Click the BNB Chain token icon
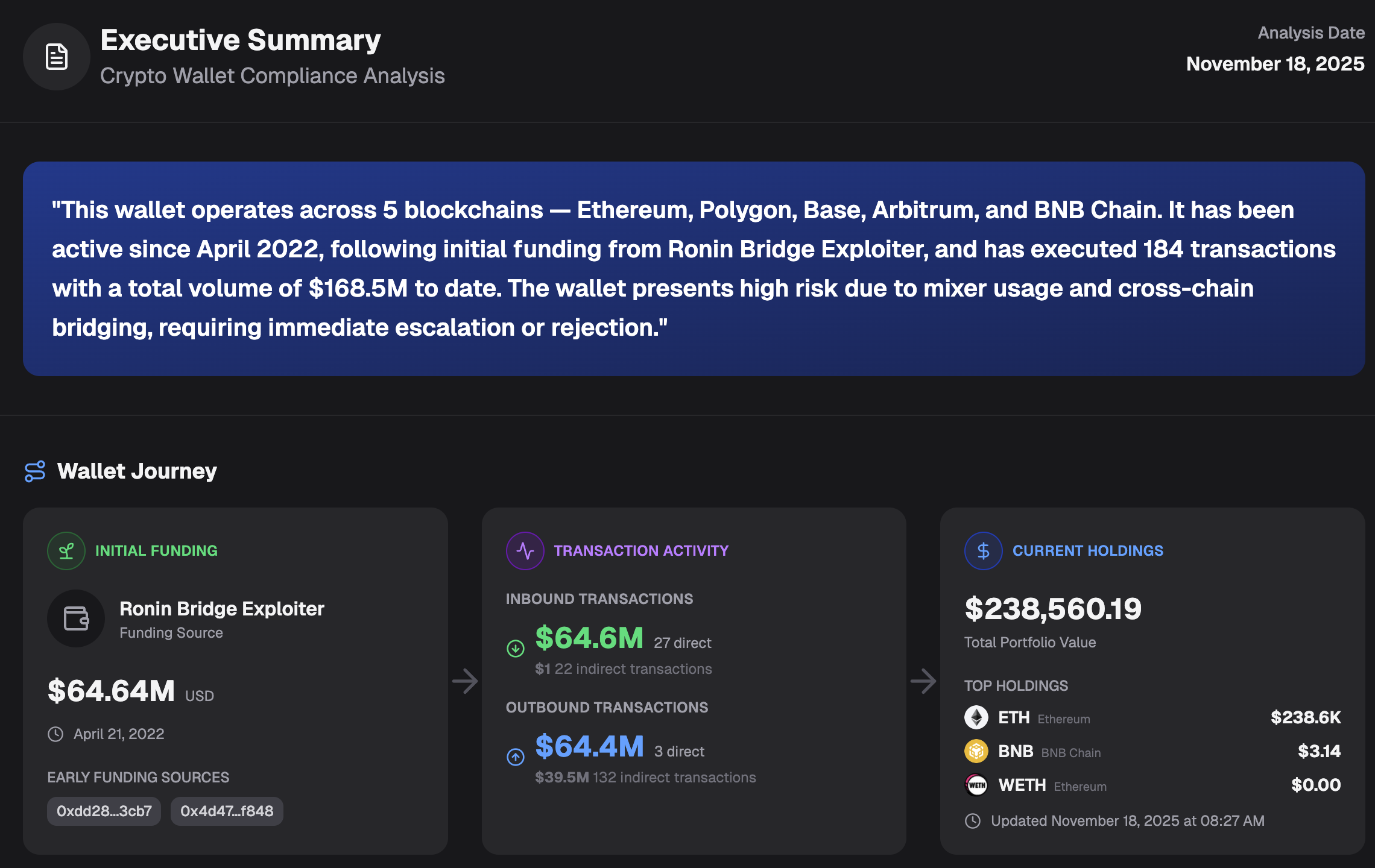This screenshot has height=868, width=1375. [976, 751]
